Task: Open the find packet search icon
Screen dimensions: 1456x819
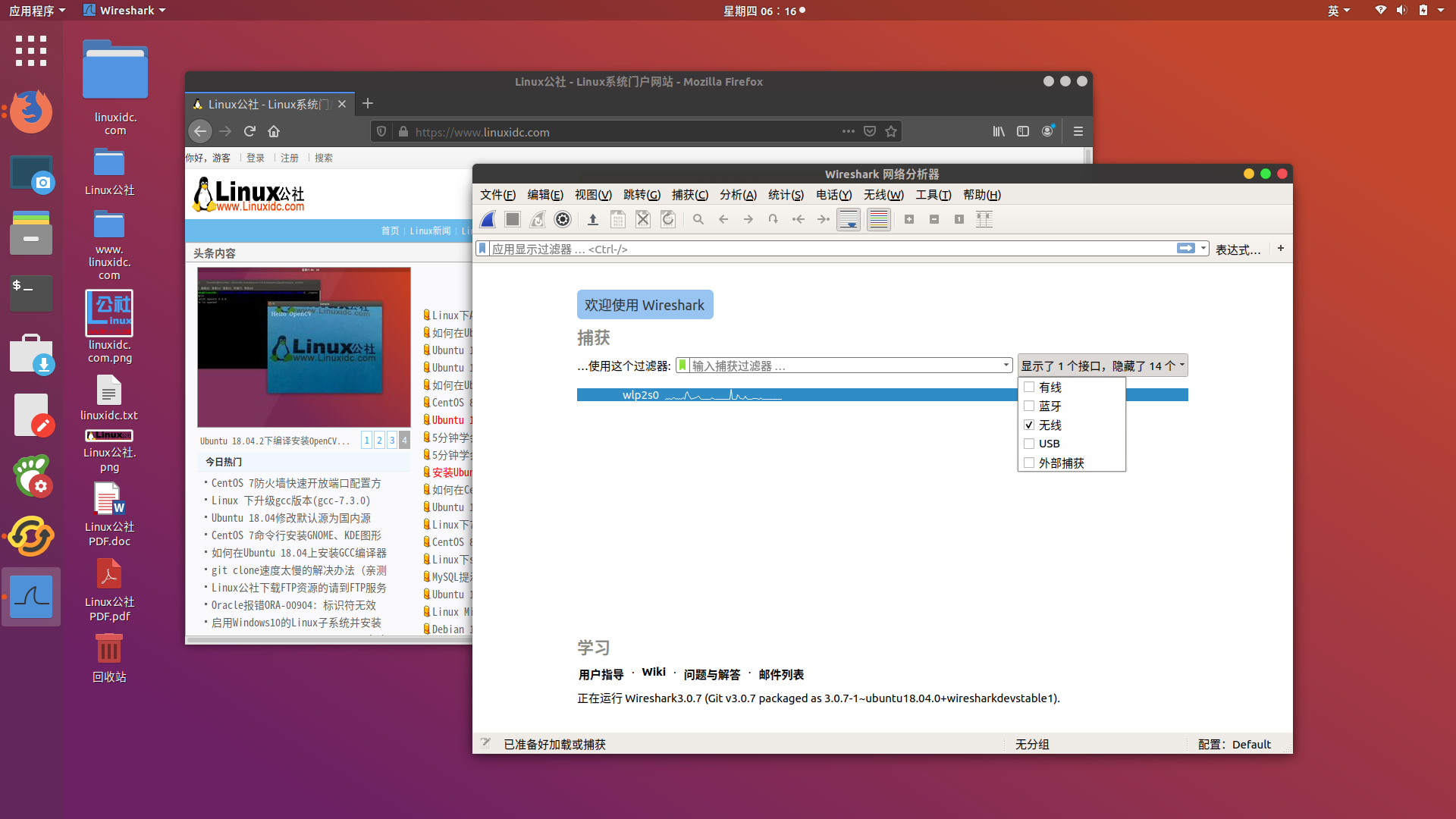Action: [x=698, y=219]
